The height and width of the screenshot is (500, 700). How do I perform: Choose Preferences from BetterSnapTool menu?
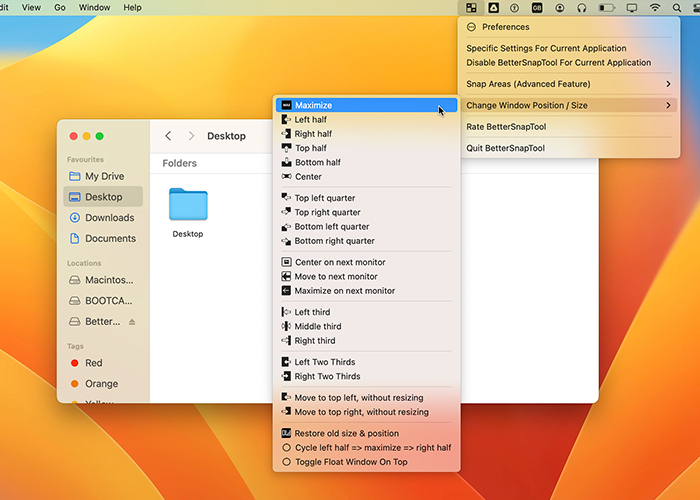[x=569, y=27]
